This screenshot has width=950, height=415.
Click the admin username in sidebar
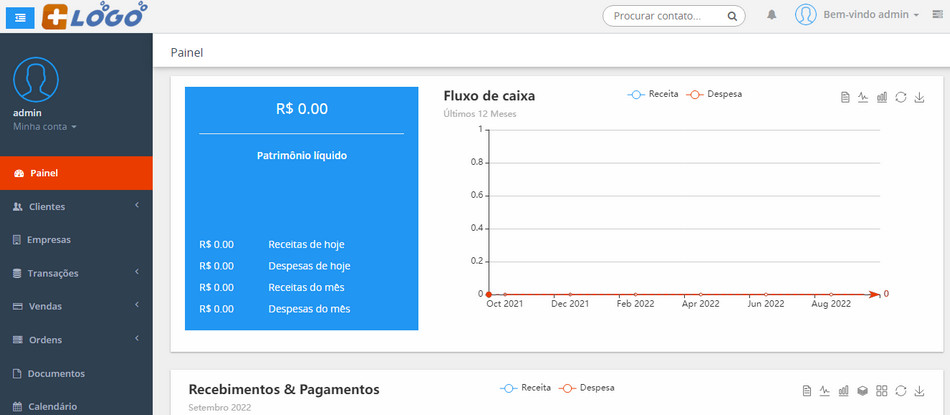(x=27, y=113)
